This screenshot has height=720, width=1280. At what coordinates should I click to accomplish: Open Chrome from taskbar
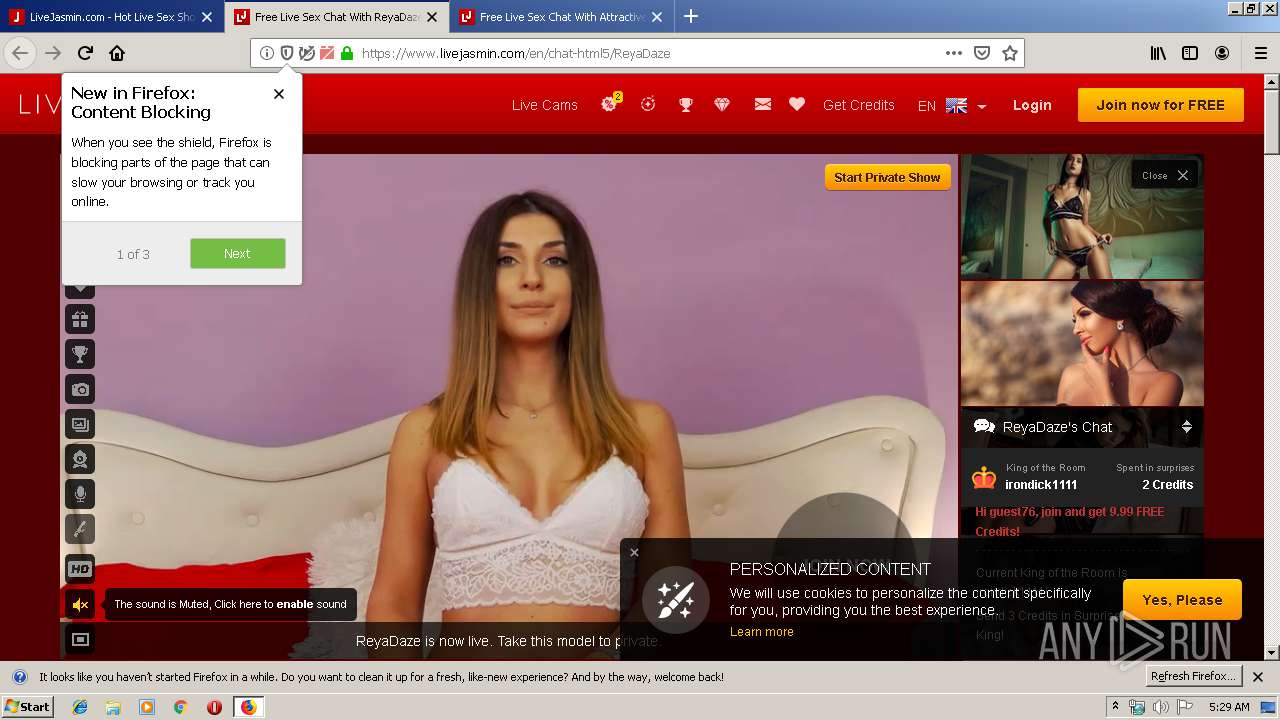pyautogui.click(x=180, y=707)
